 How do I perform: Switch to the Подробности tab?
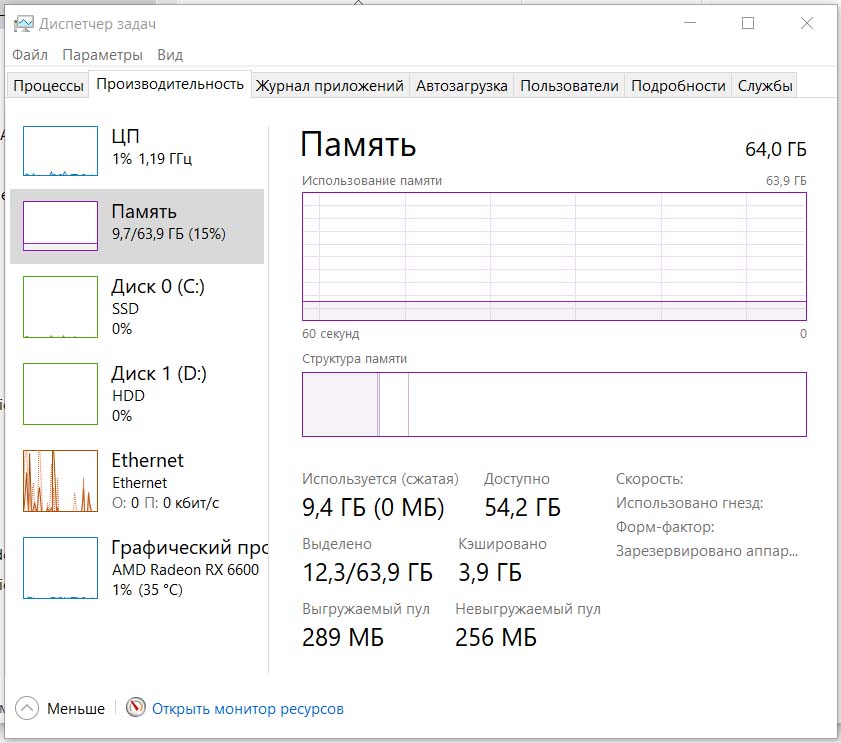678,86
